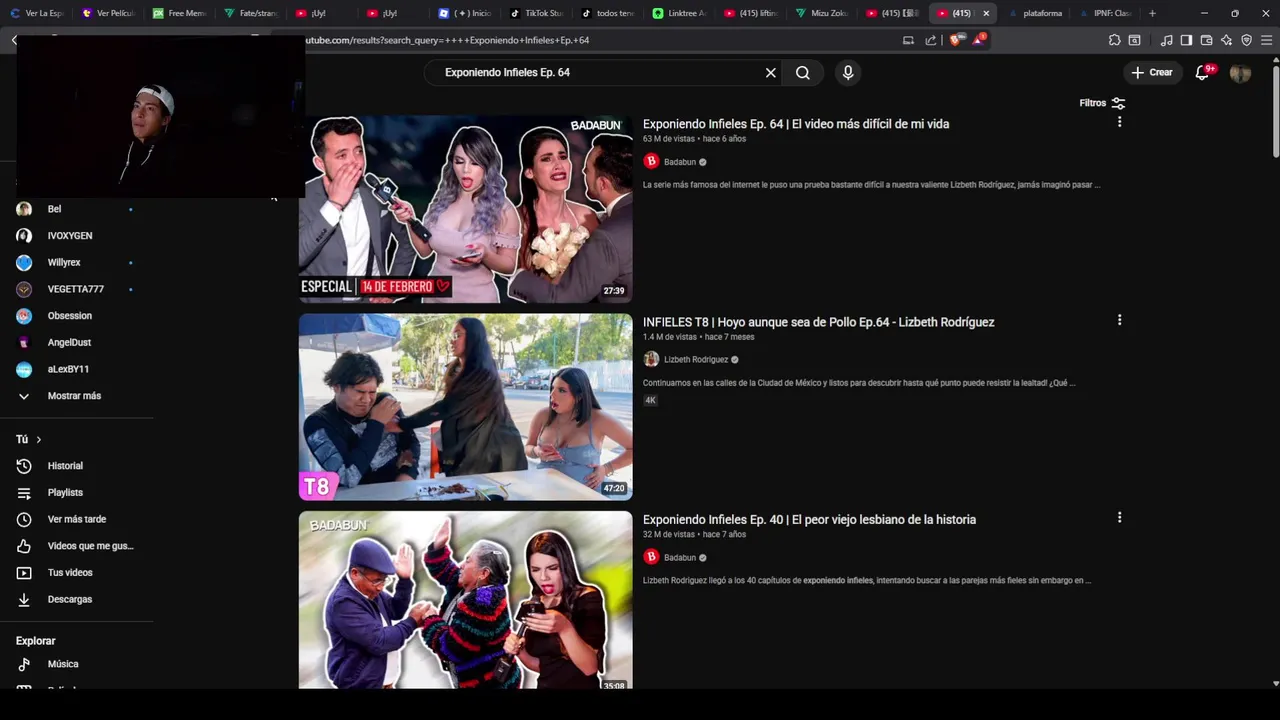Switch to the plataforma browser tab
This screenshot has height=720, width=1280.
[1034, 13]
